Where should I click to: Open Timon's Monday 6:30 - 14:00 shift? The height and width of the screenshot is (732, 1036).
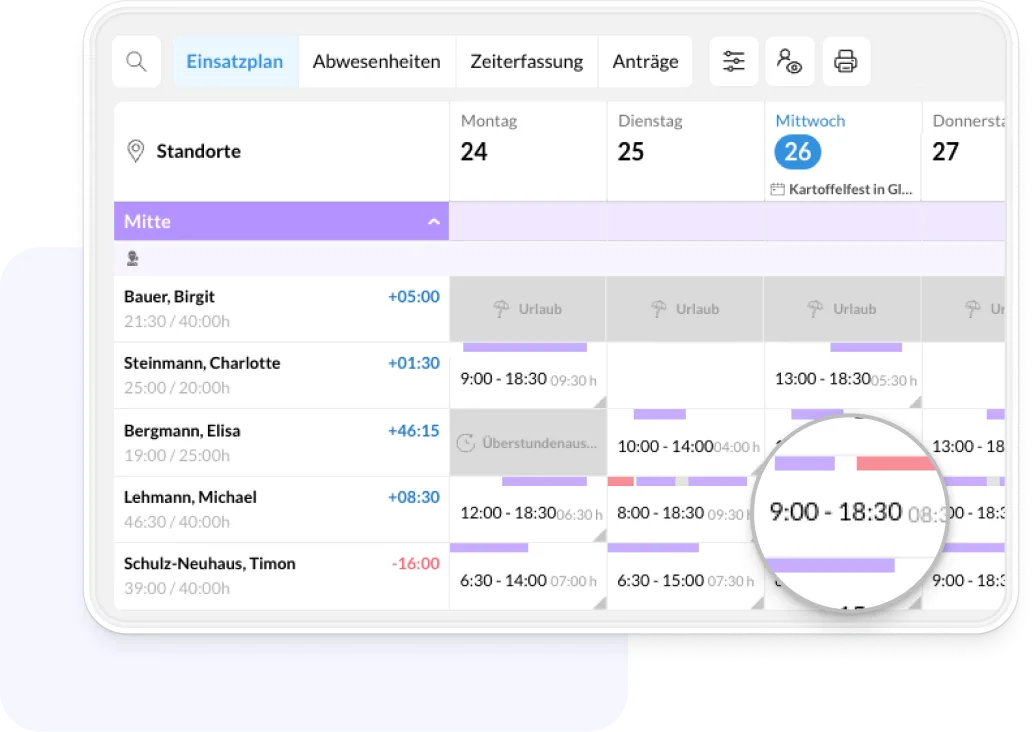[x=527, y=576]
